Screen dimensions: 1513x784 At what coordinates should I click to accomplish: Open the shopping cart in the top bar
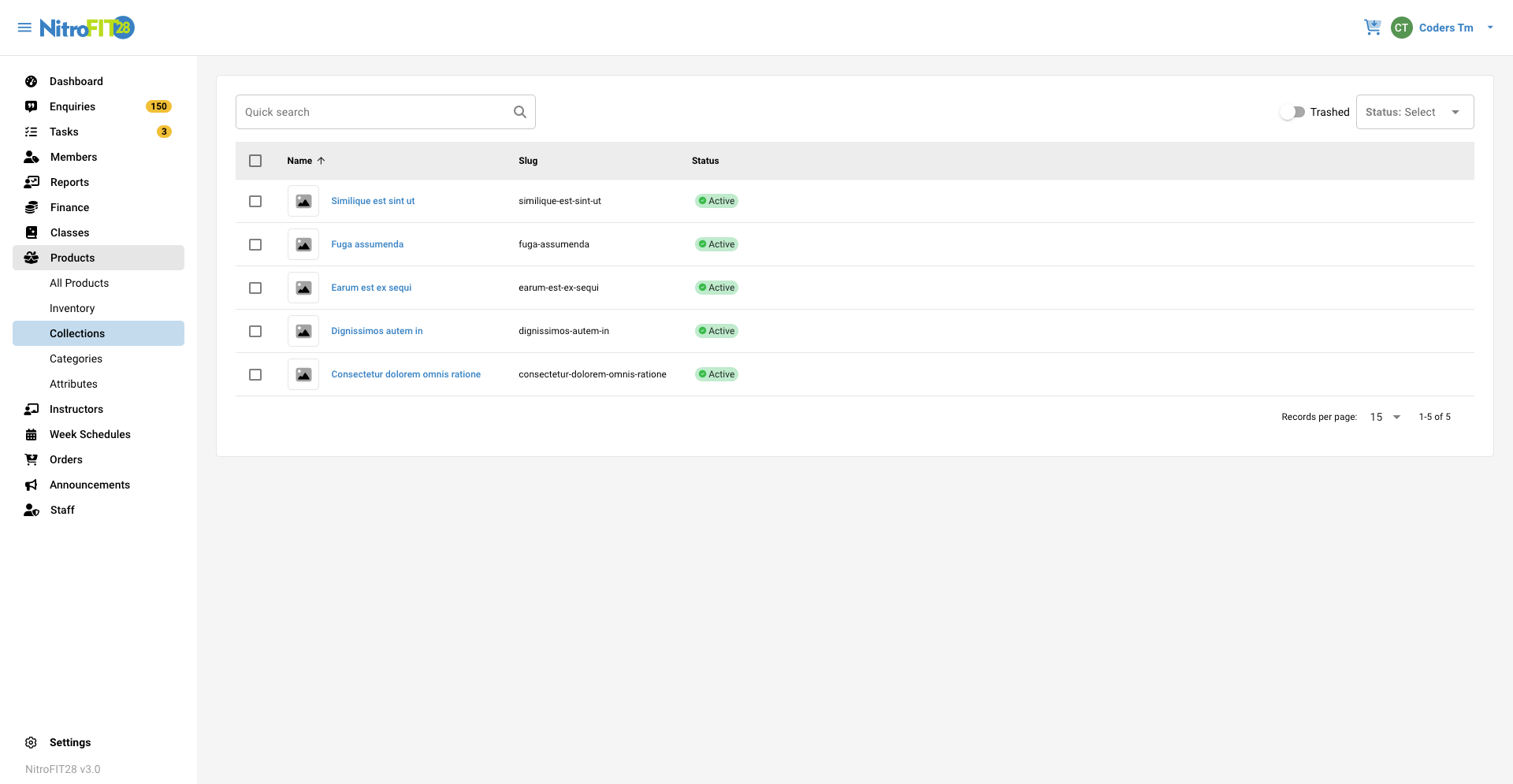pyautogui.click(x=1373, y=27)
